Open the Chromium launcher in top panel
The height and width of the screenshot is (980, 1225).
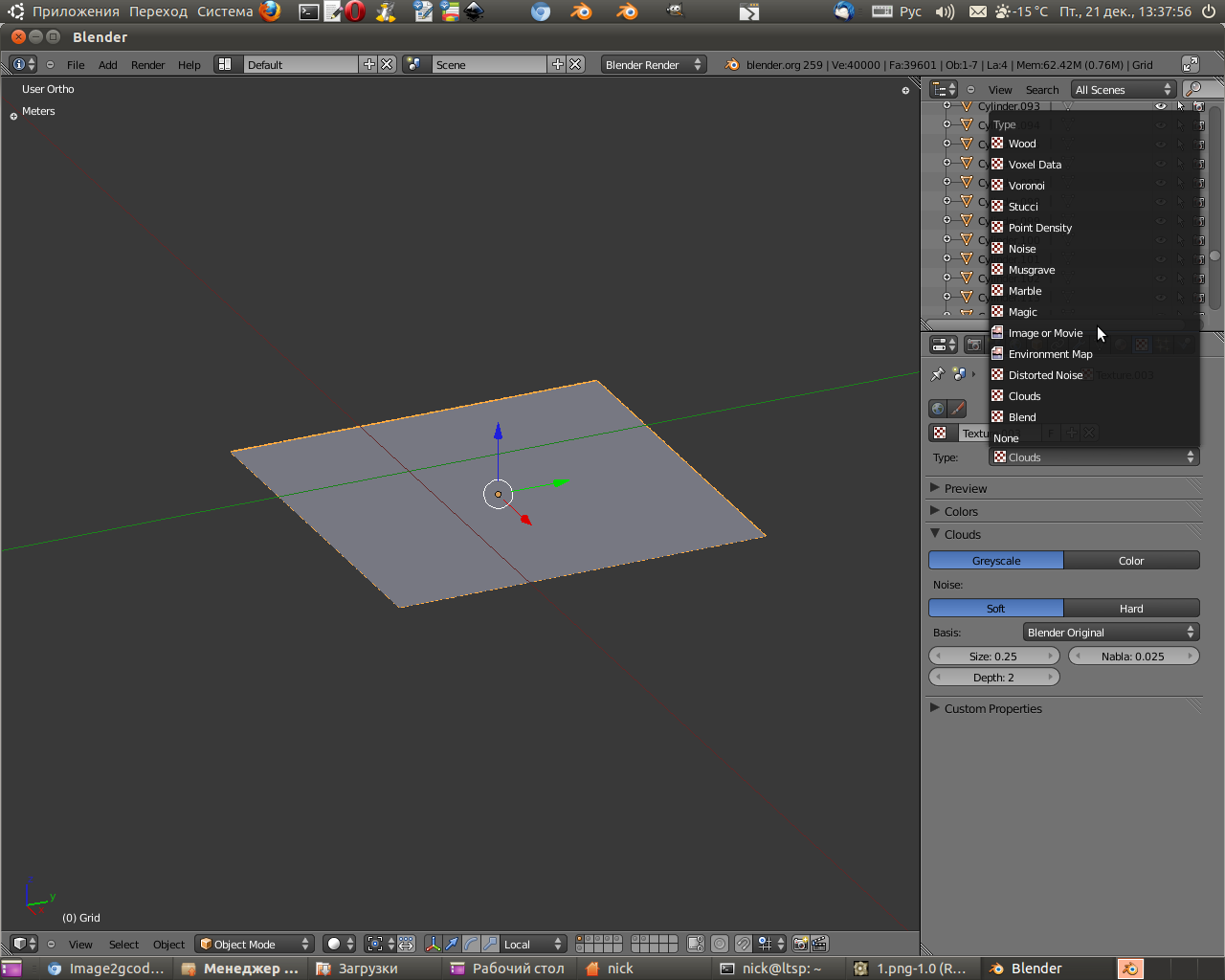point(541,11)
